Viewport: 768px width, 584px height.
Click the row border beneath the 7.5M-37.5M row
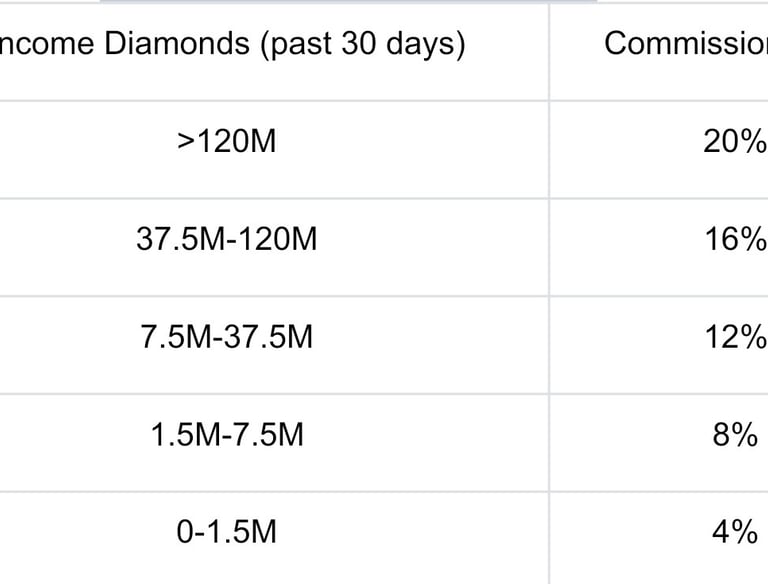[300, 393]
